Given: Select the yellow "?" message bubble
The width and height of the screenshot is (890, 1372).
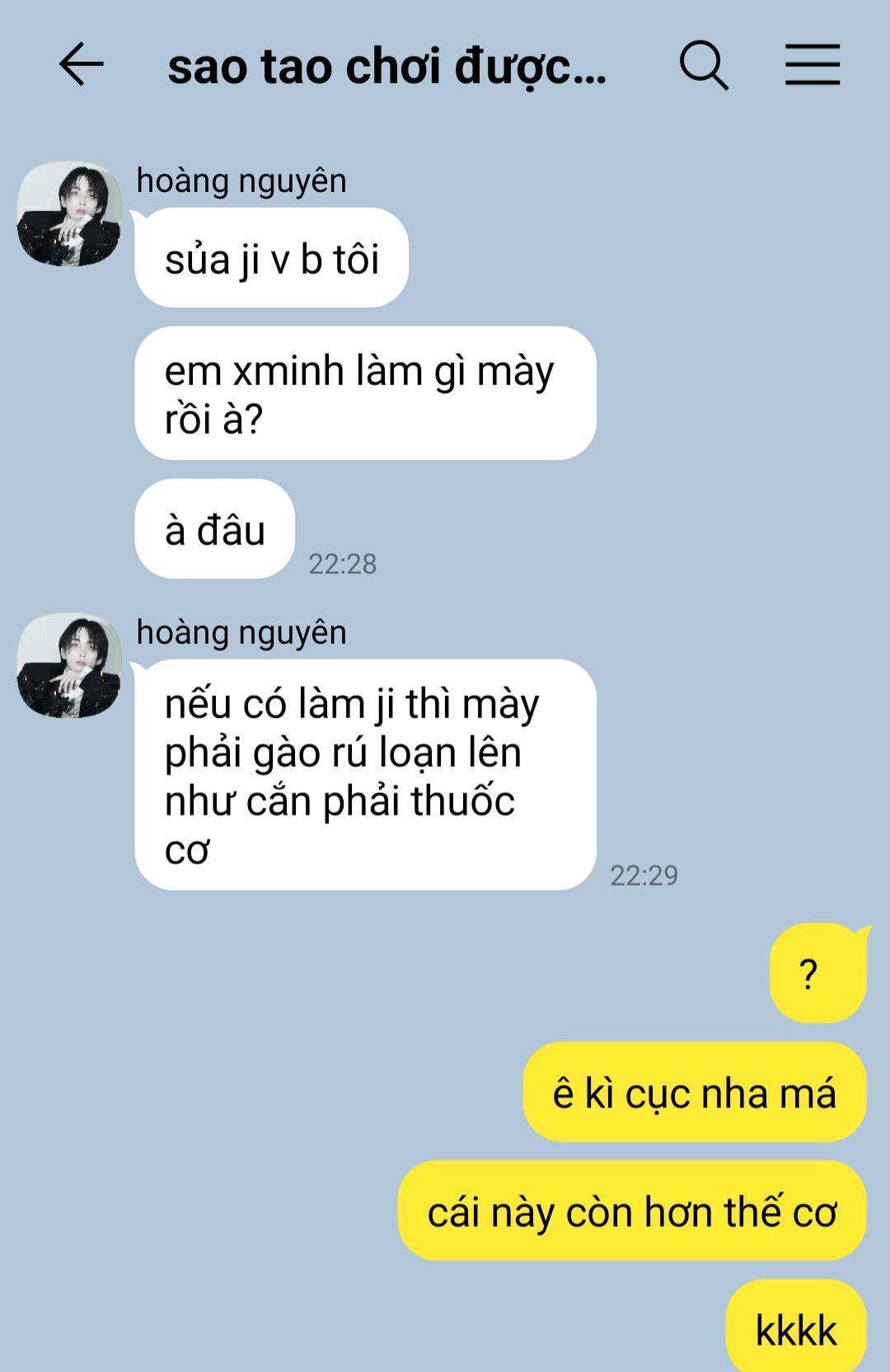Looking at the screenshot, I should [x=817, y=973].
